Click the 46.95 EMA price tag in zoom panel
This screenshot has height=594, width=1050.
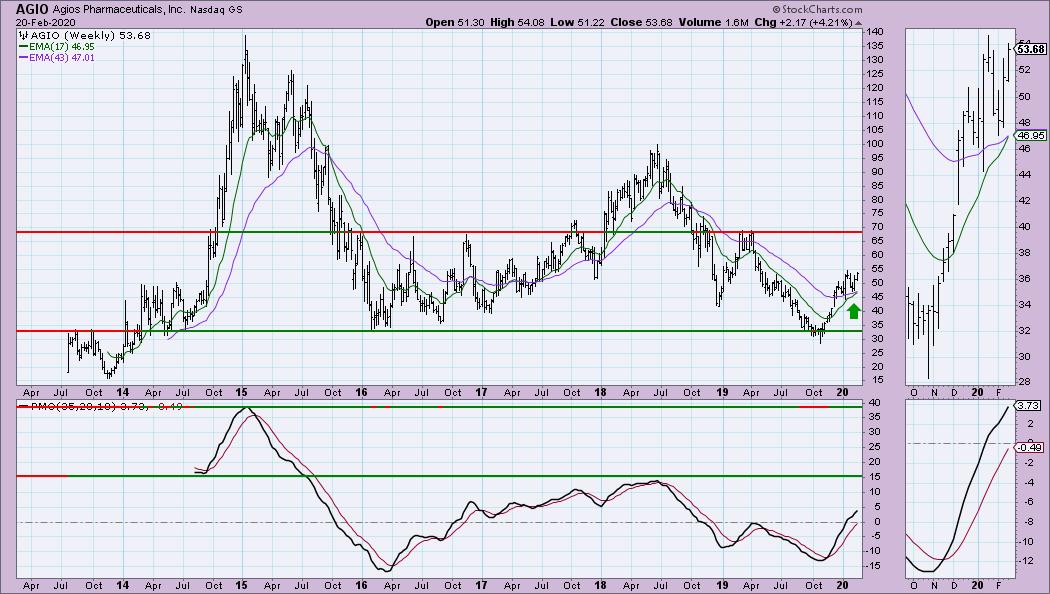[x=1030, y=135]
